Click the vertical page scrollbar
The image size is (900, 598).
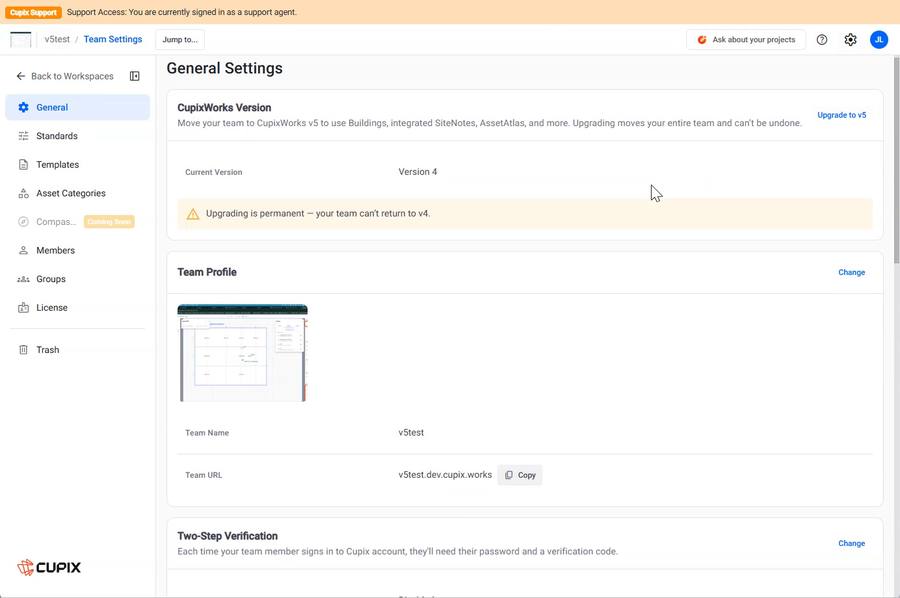click(x=895, y=161)
